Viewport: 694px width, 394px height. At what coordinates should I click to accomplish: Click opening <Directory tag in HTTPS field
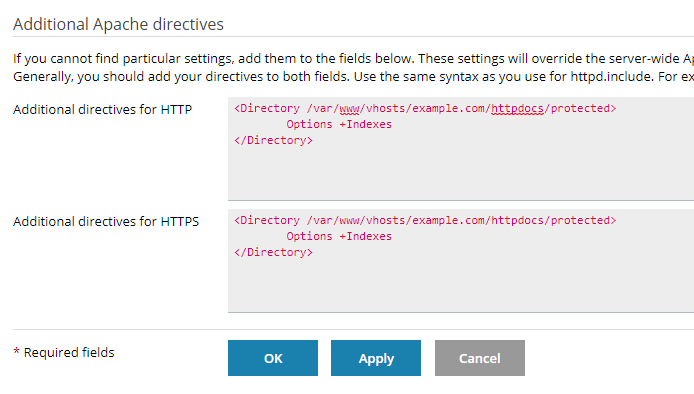click(267, 220)
